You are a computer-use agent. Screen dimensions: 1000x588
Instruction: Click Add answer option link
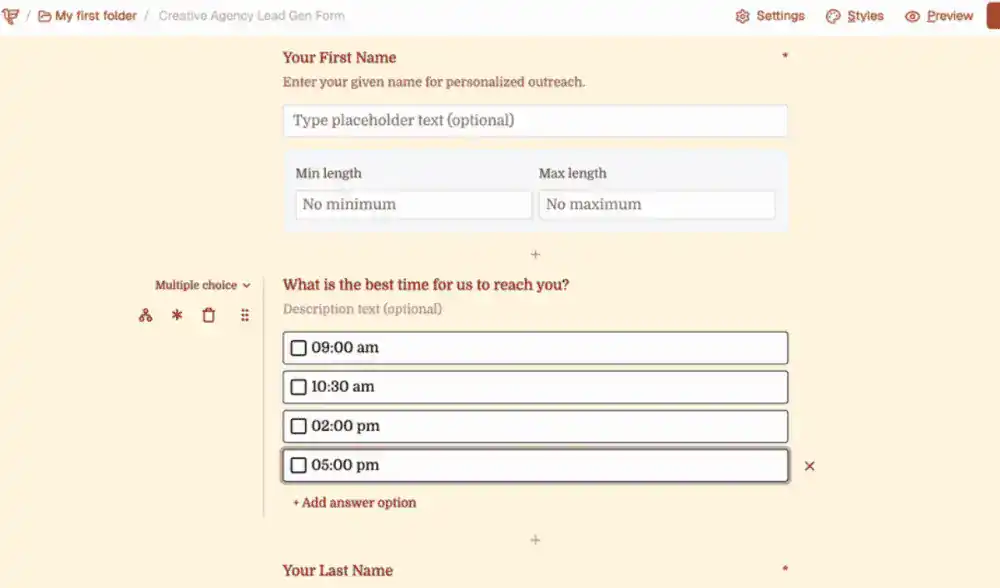354,503
